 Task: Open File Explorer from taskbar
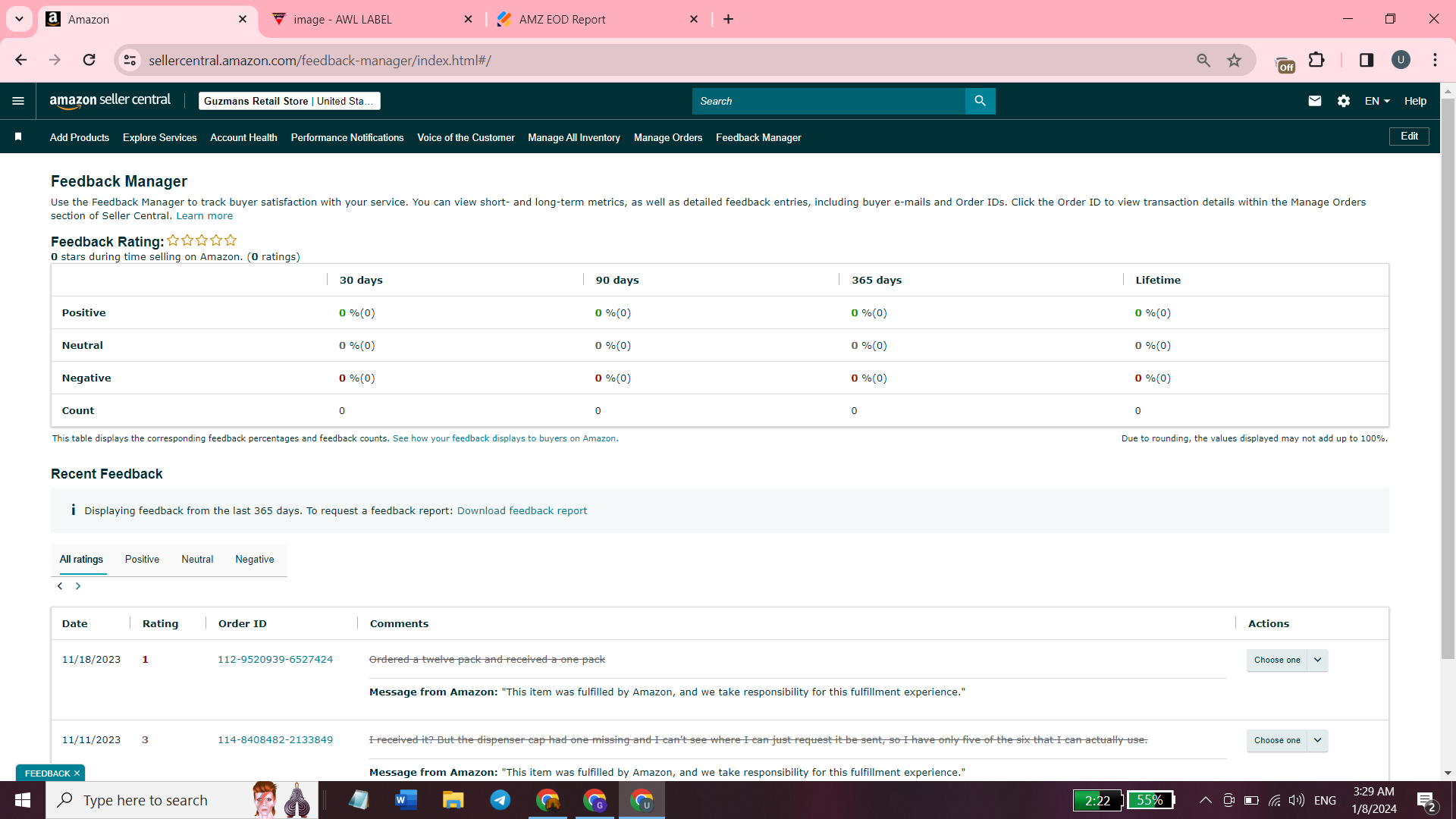pyautogui.click(x=453, y=800)
